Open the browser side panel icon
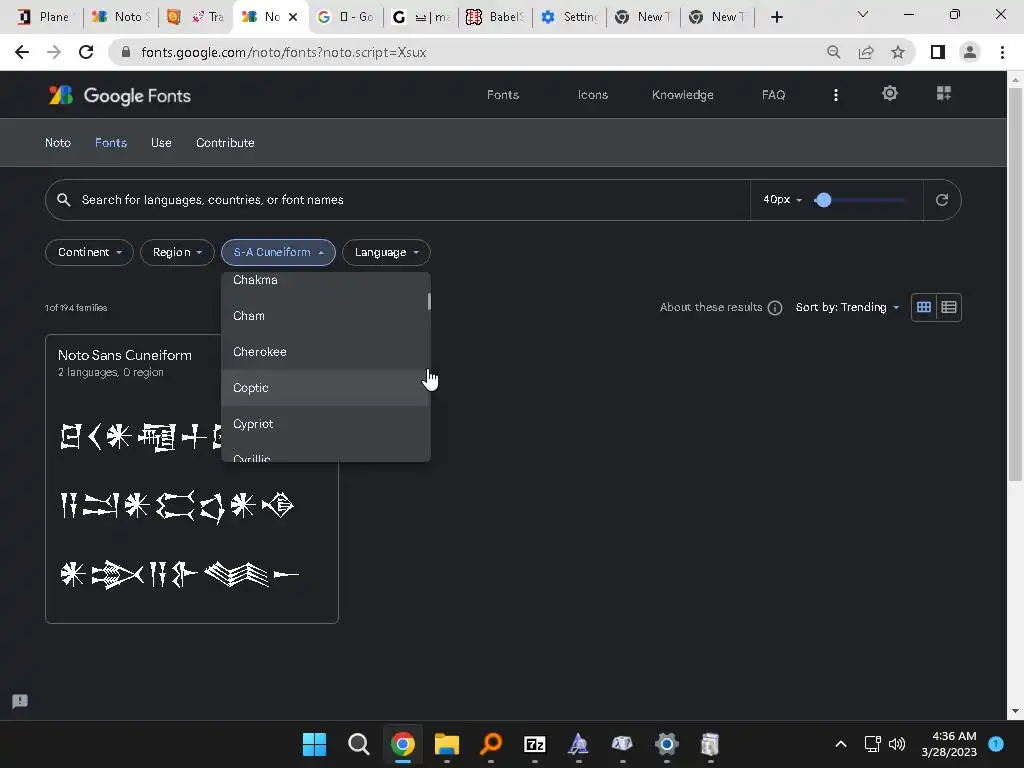Image resolution: width=1024 pixels, height=768 pixels. click(938, 52)
